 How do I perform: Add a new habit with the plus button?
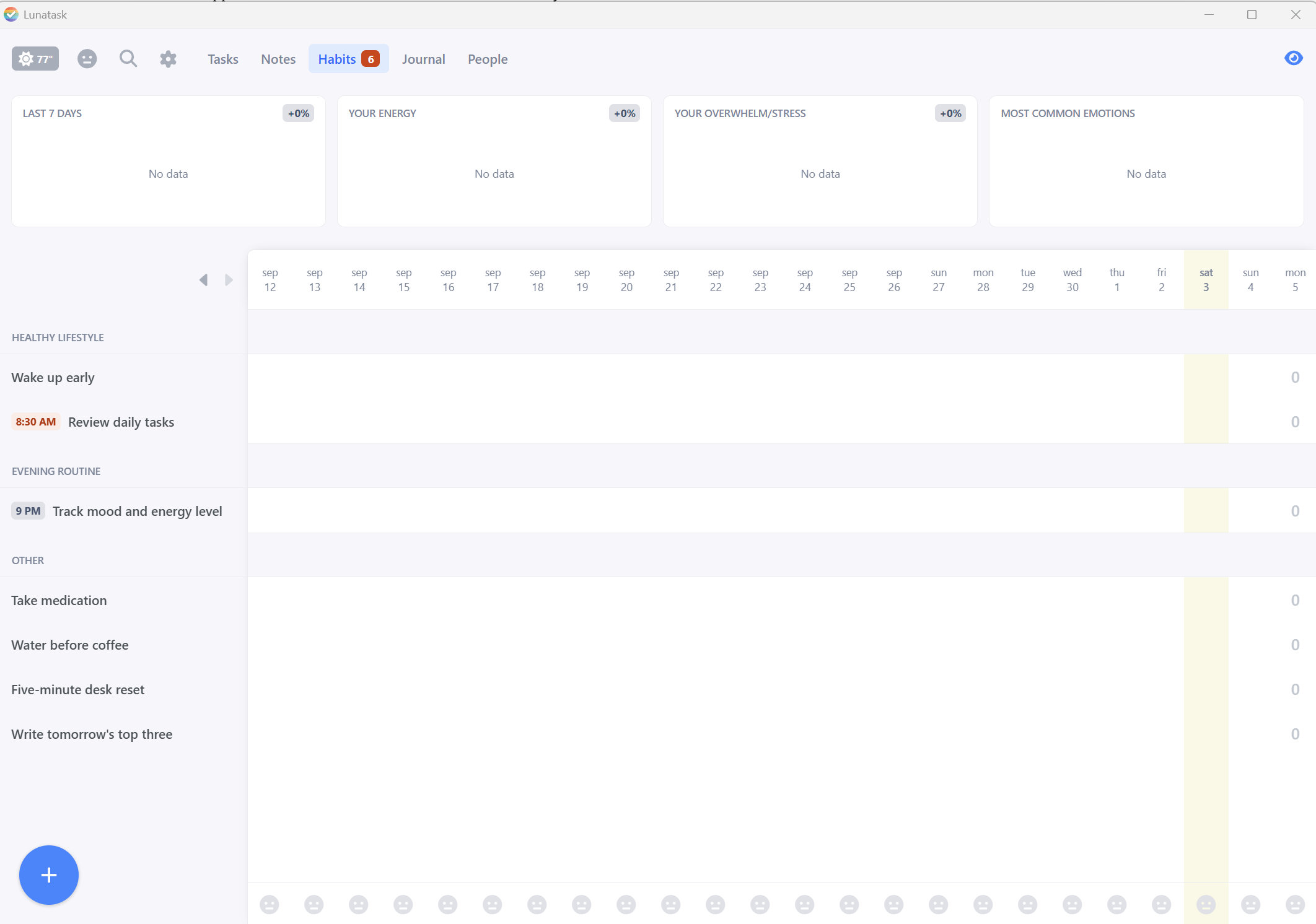click(49, 874)
